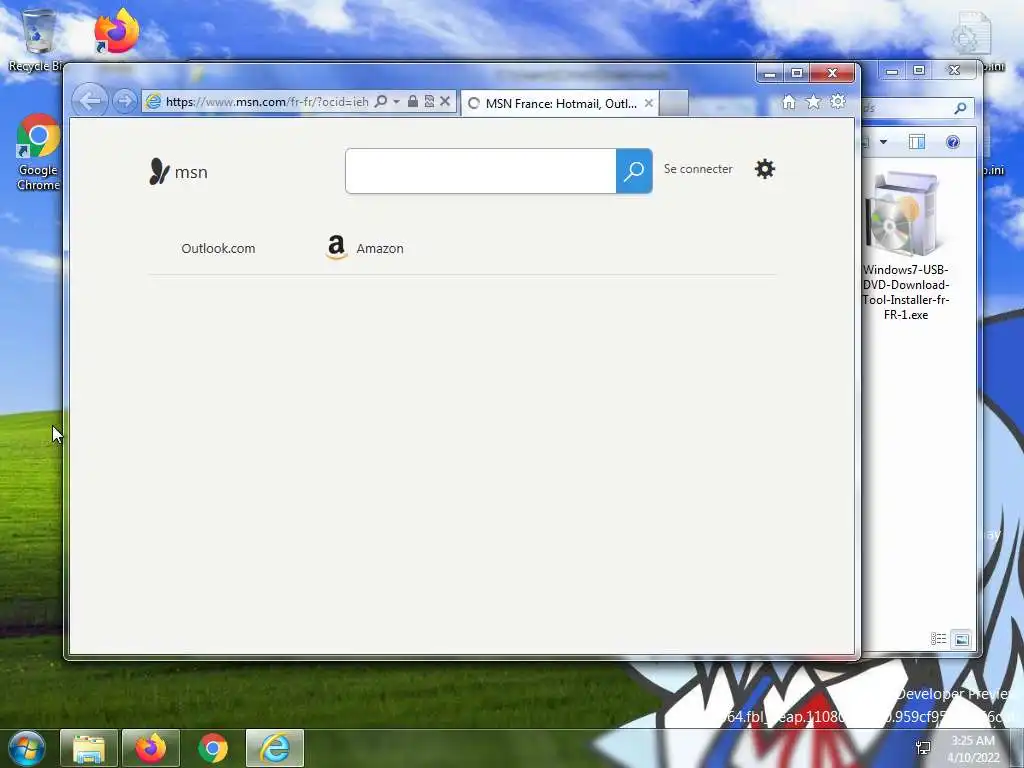Screen dimensions: 1024x768
Task: Open the Internet Explorer home page icon
Action: pyautogui.click(x=789, y=102)
